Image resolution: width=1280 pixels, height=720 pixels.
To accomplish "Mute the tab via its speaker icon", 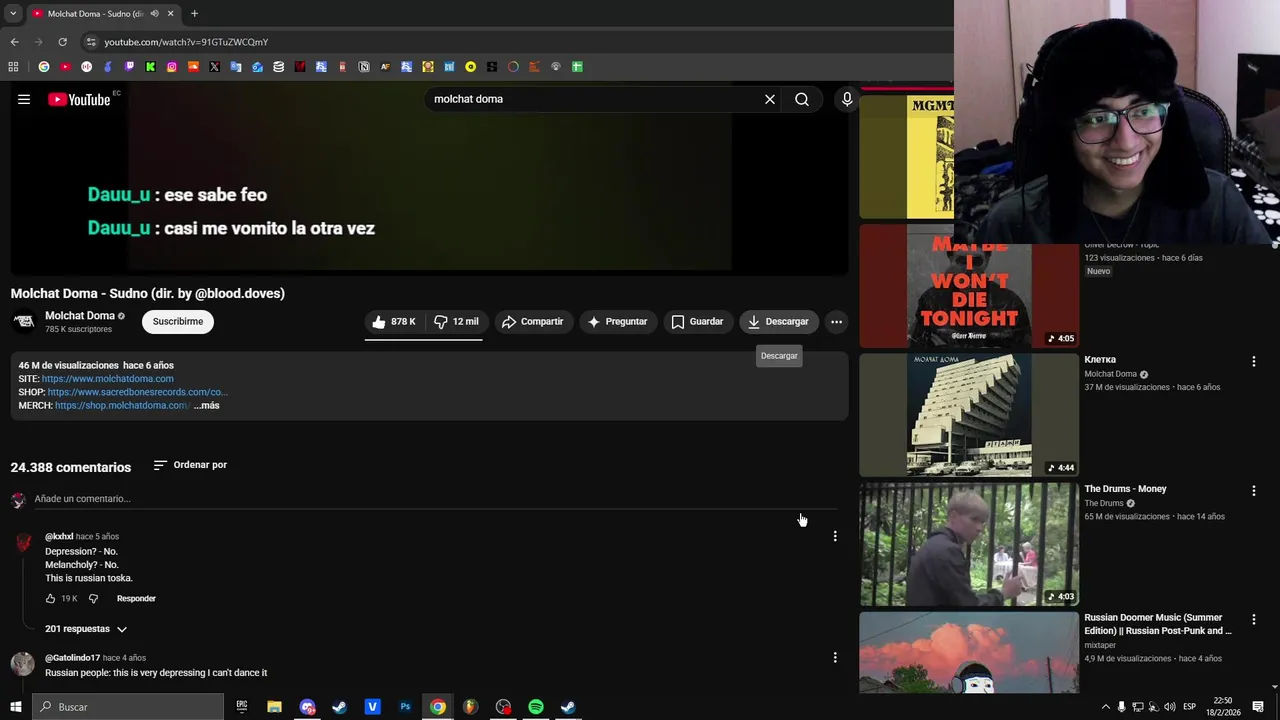I will pos(154,14).
